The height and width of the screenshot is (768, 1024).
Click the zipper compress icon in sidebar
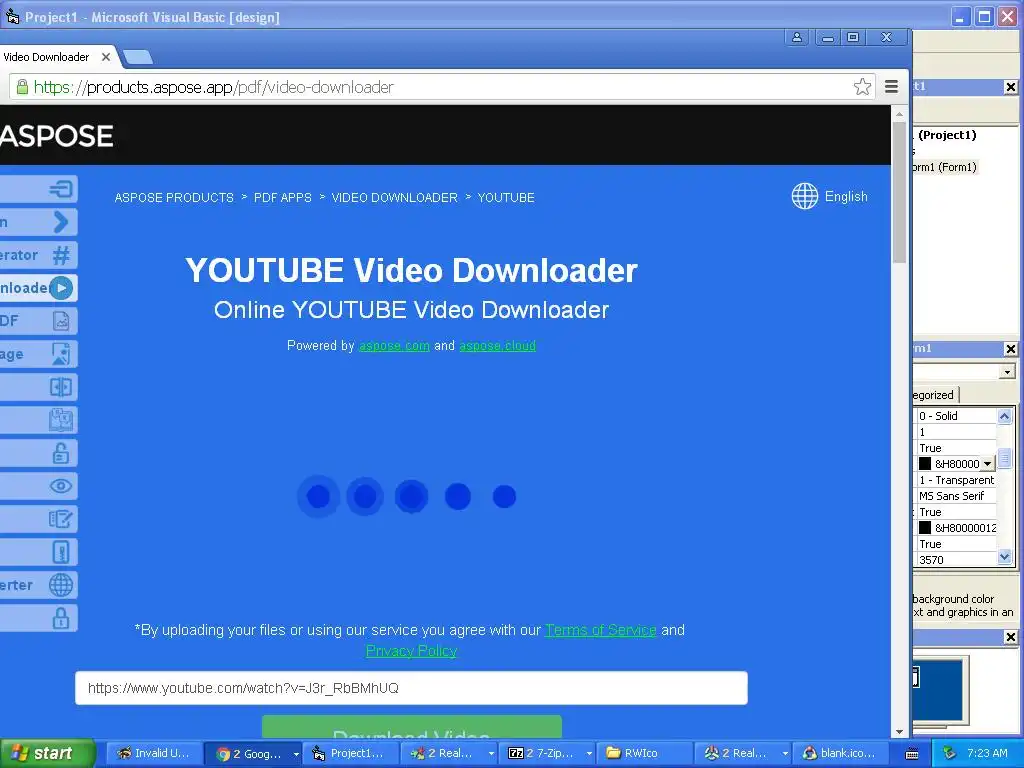pyautogui.click(x=61, y=552)
